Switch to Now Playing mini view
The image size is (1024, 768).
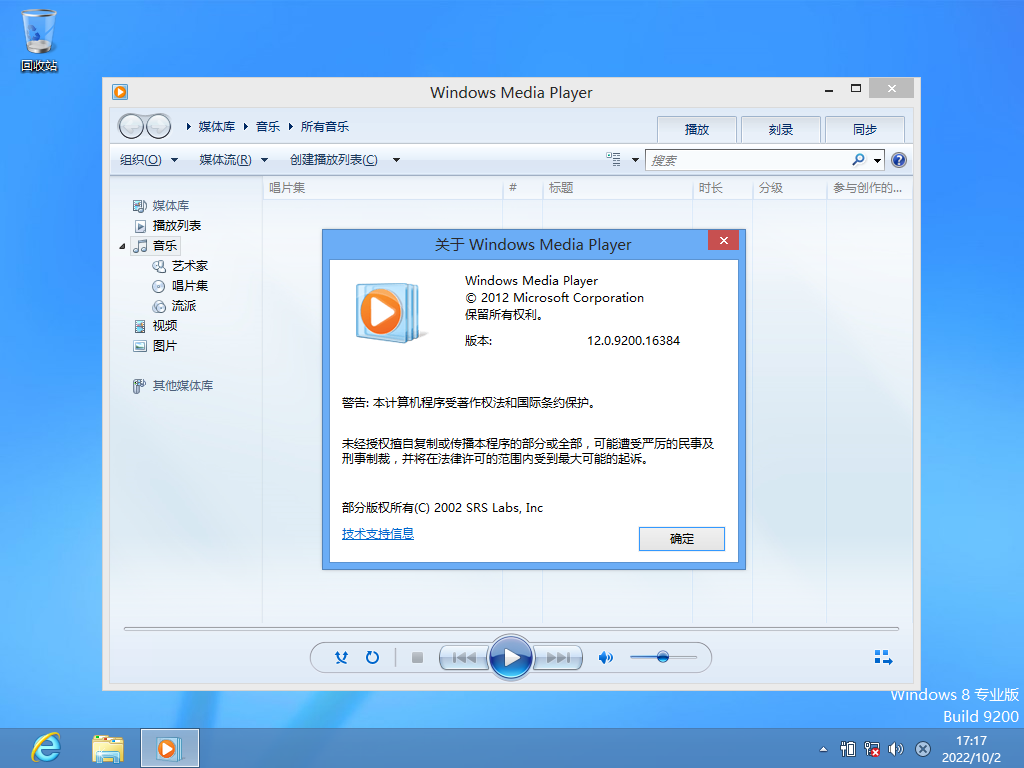[883, 657]
